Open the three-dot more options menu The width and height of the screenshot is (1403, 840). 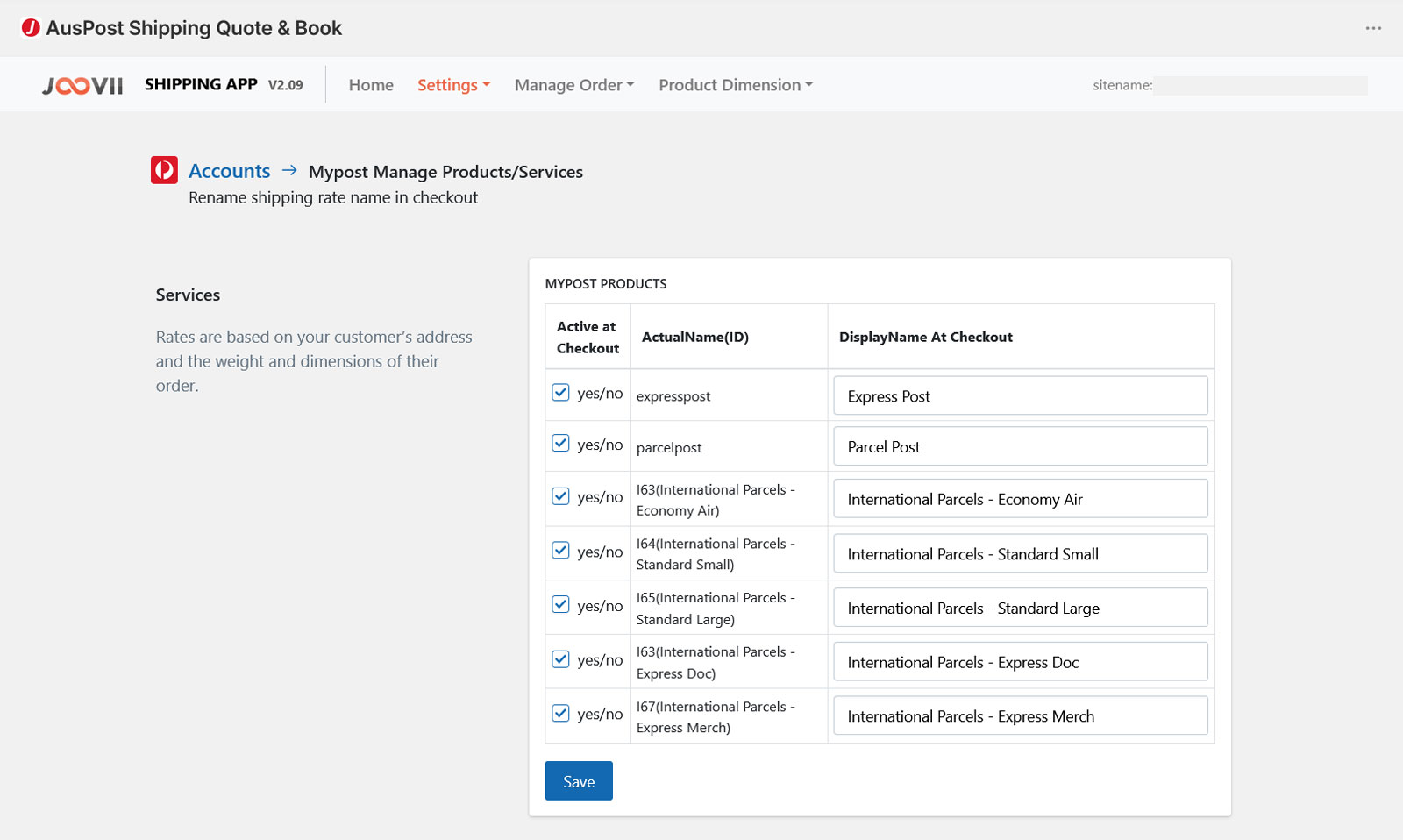coord(1373,28)
